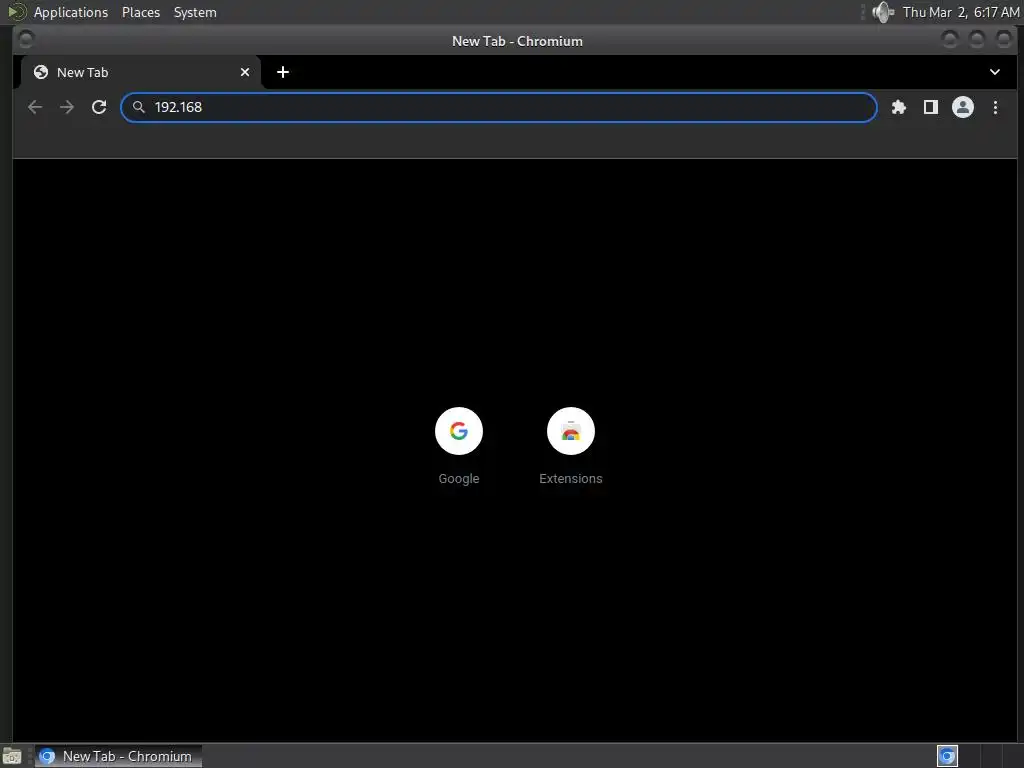
Task: Open a new tab with plus button
Action: [283, 72]
